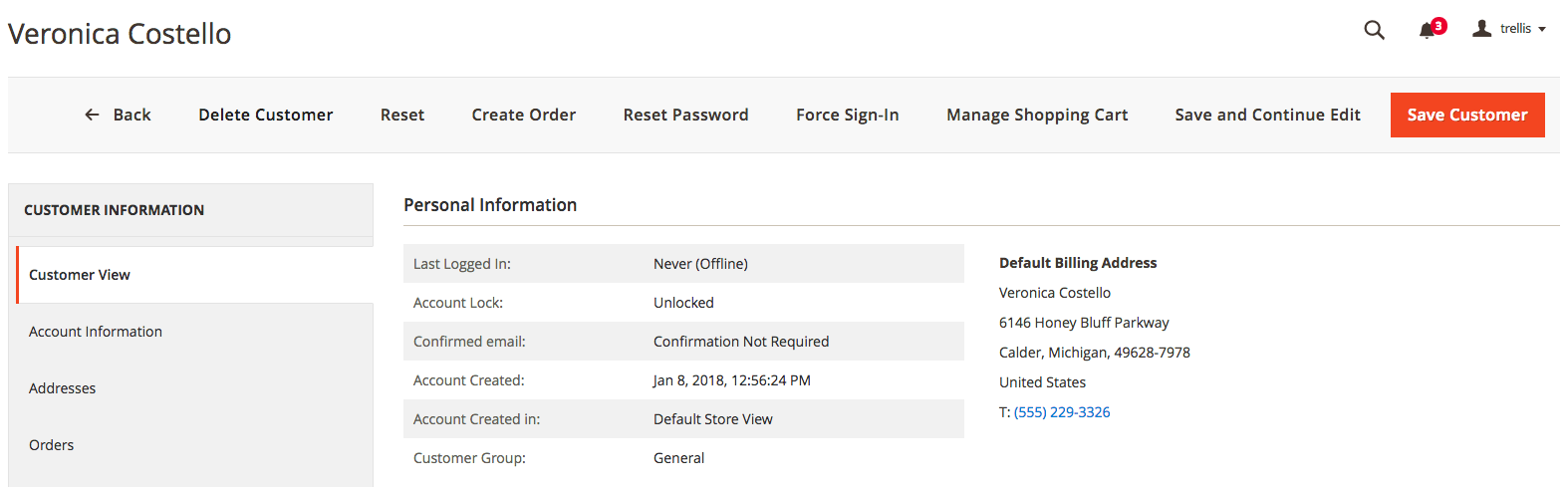Click the red notification count badge
This screenshot has width=1568, height=487.
tap(1438, 26)
